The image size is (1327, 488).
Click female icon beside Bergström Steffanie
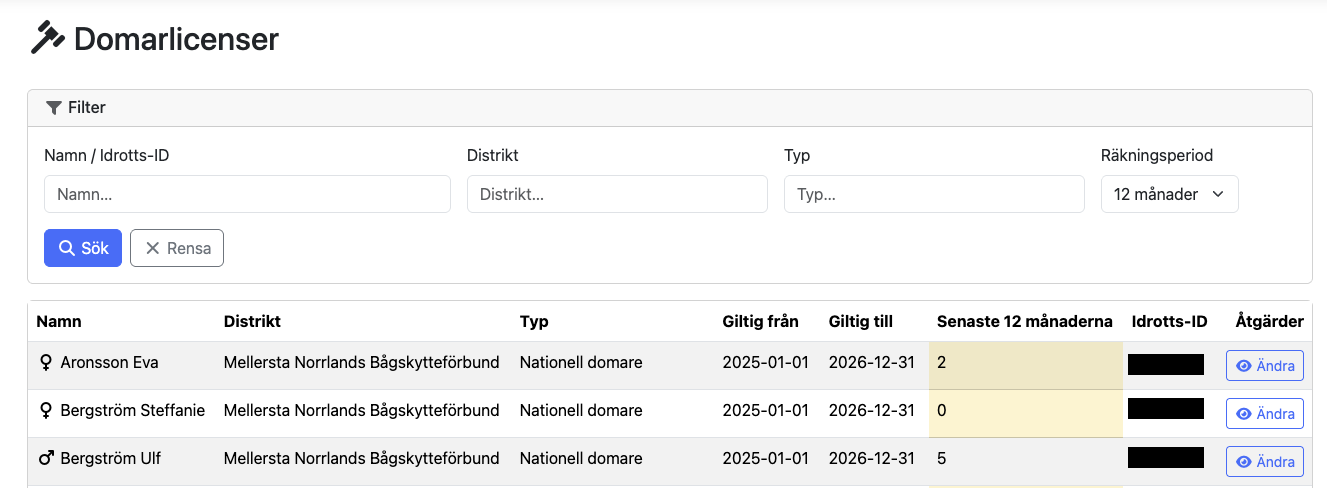tap(45, 411)
